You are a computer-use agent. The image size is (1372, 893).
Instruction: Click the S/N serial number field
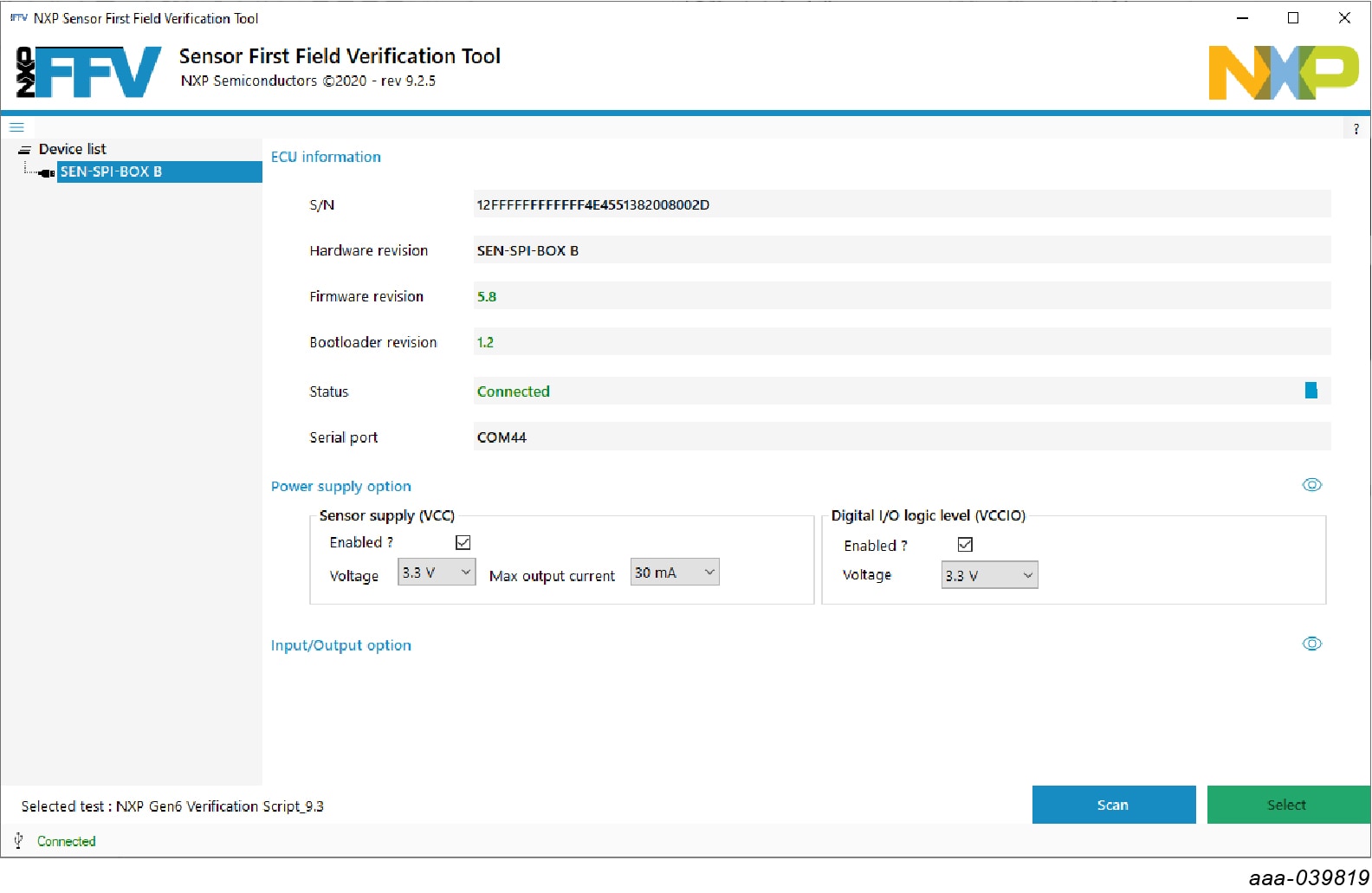click(901, 205)
